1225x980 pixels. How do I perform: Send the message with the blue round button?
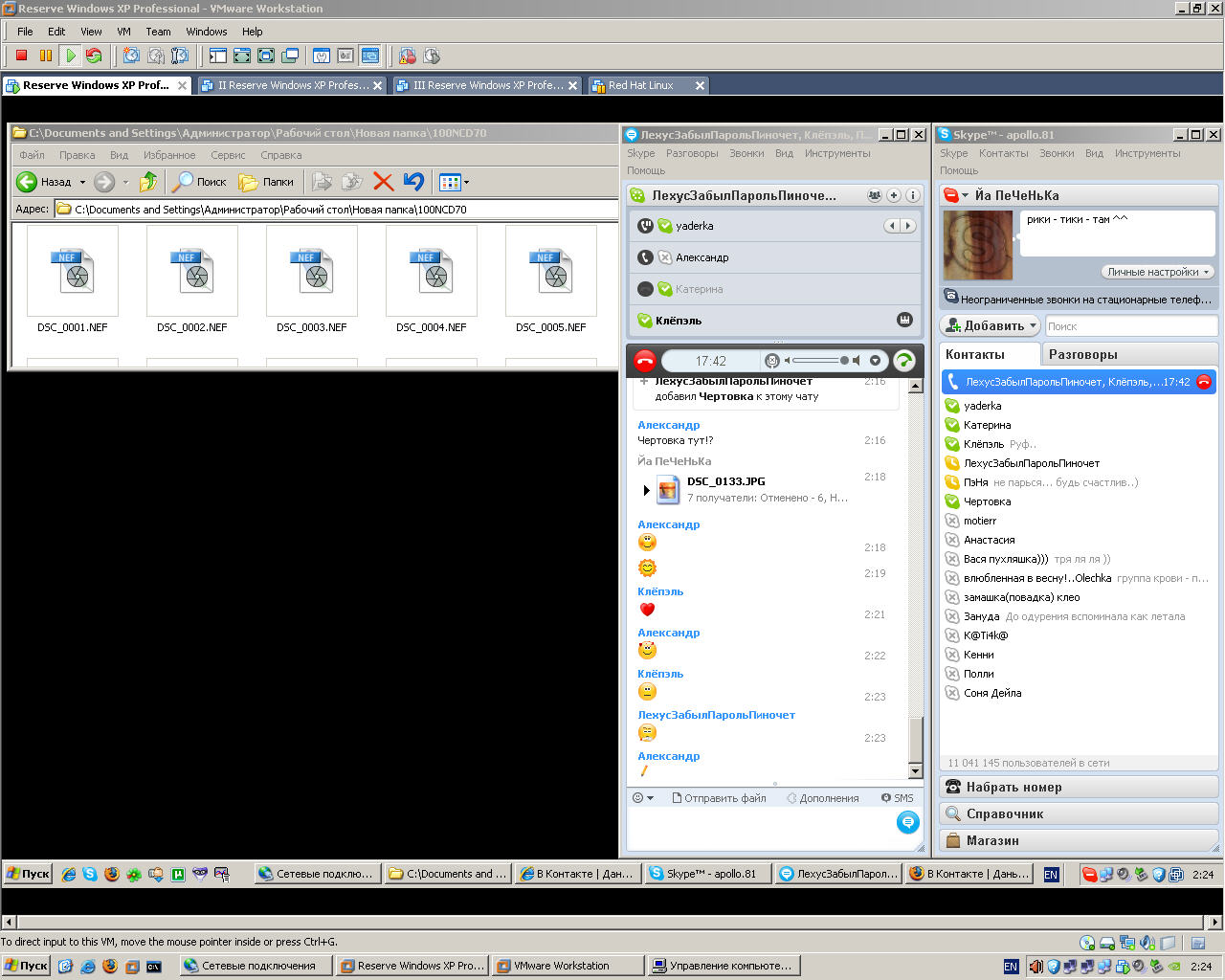[x=907, y=821]
